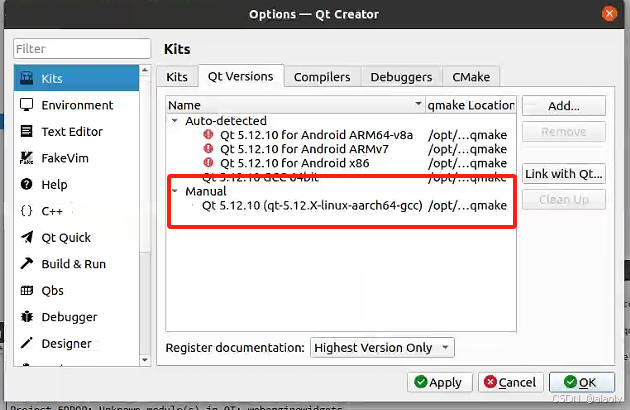This screenshot has width=630, height=410.
Task: Click the Clean Up button
Action: 564,199
